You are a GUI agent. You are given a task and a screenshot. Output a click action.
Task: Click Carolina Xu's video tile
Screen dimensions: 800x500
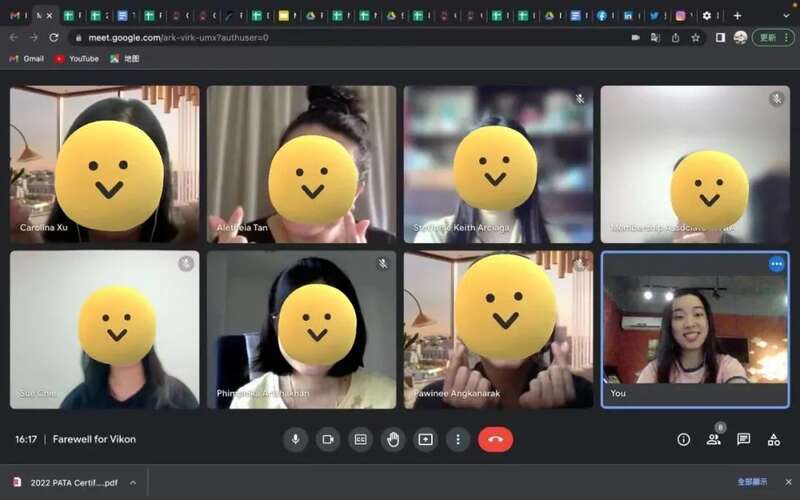point(105,164)
